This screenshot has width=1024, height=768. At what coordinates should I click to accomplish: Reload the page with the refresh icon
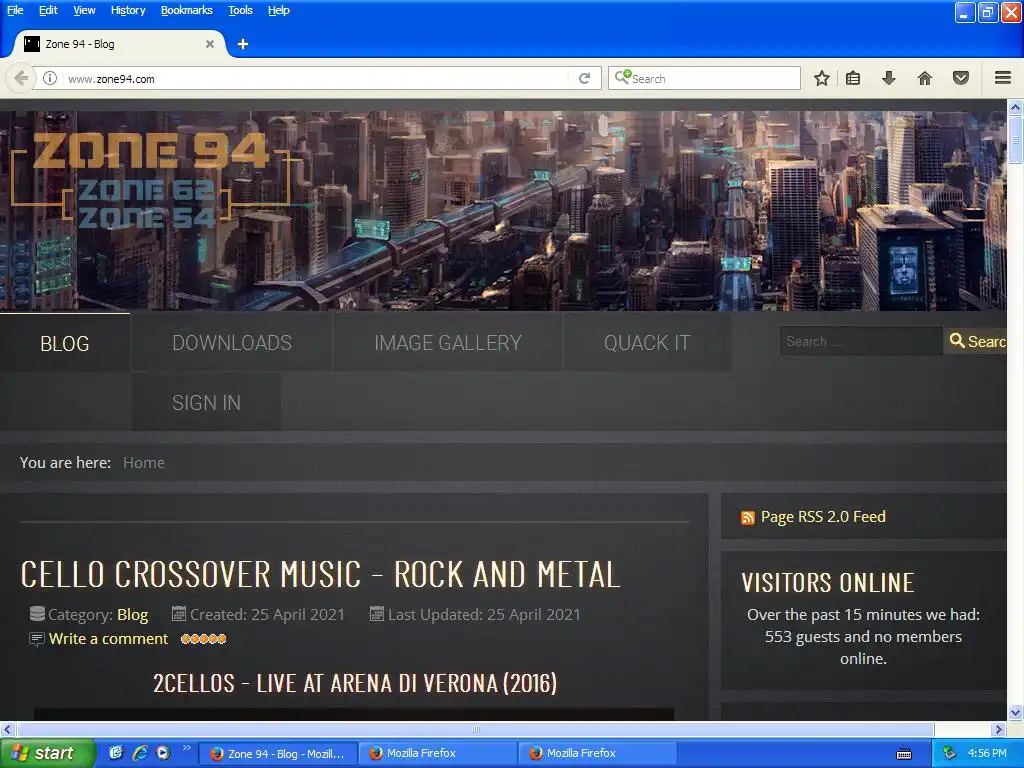(584, 78)
